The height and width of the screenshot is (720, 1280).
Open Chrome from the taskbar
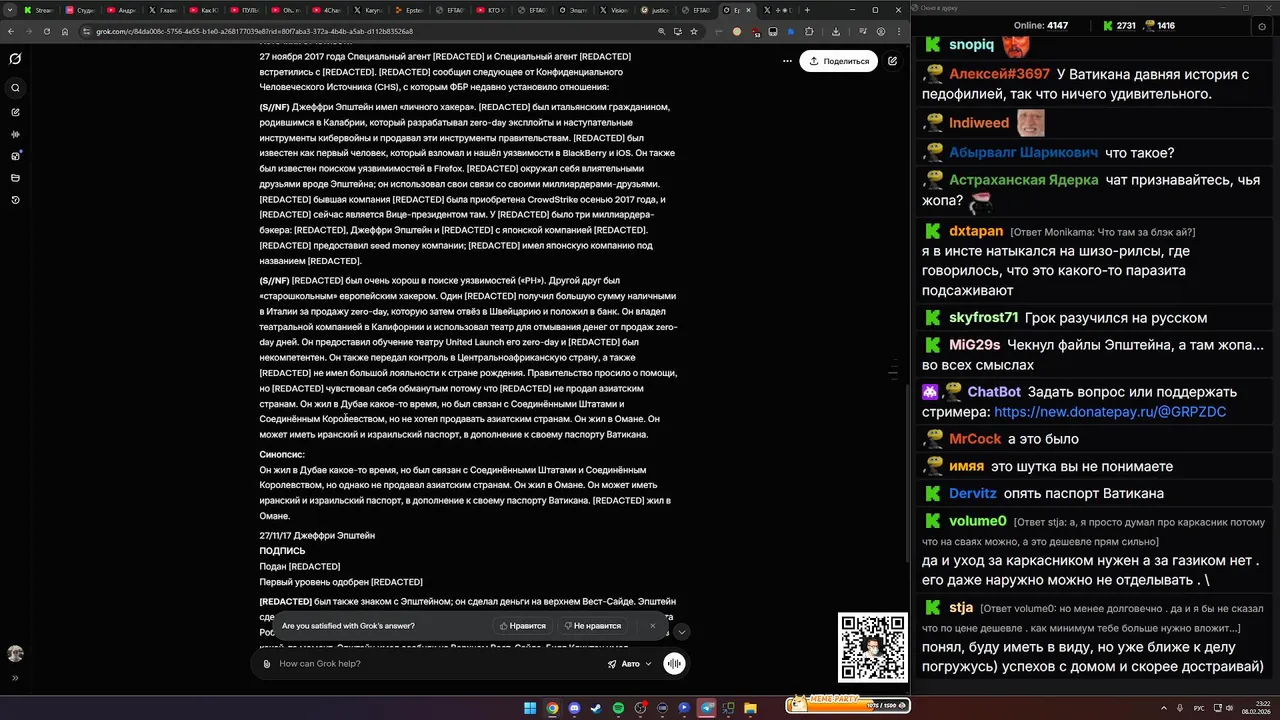(552, 708)
